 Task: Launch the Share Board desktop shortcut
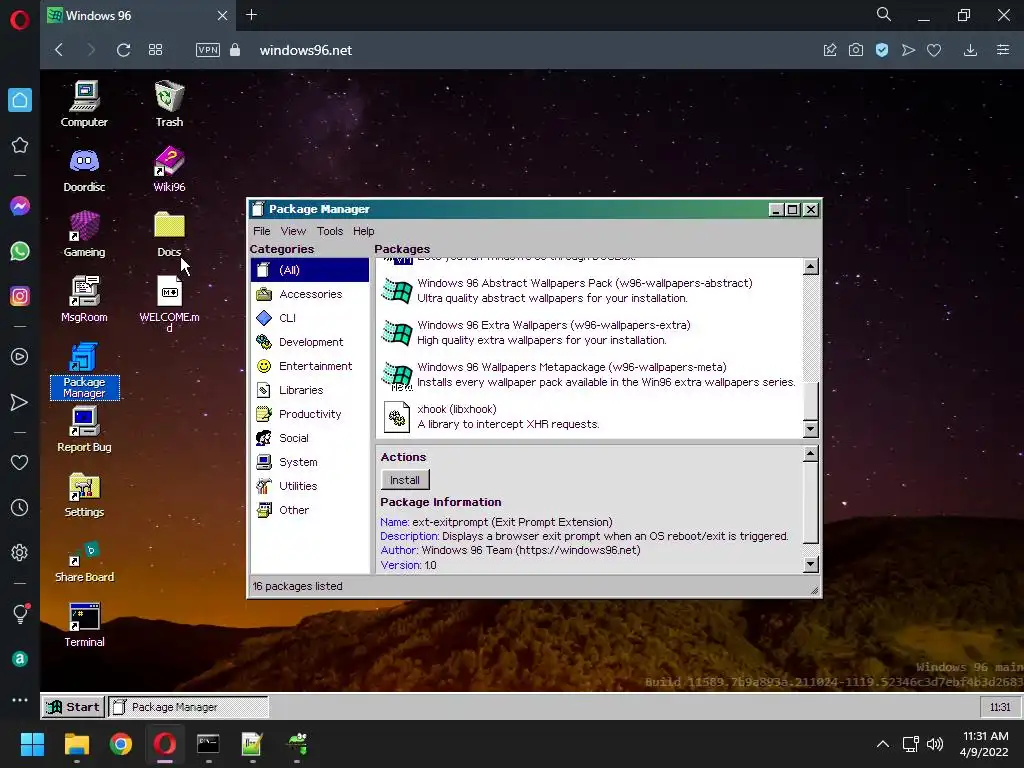point(84,561)
